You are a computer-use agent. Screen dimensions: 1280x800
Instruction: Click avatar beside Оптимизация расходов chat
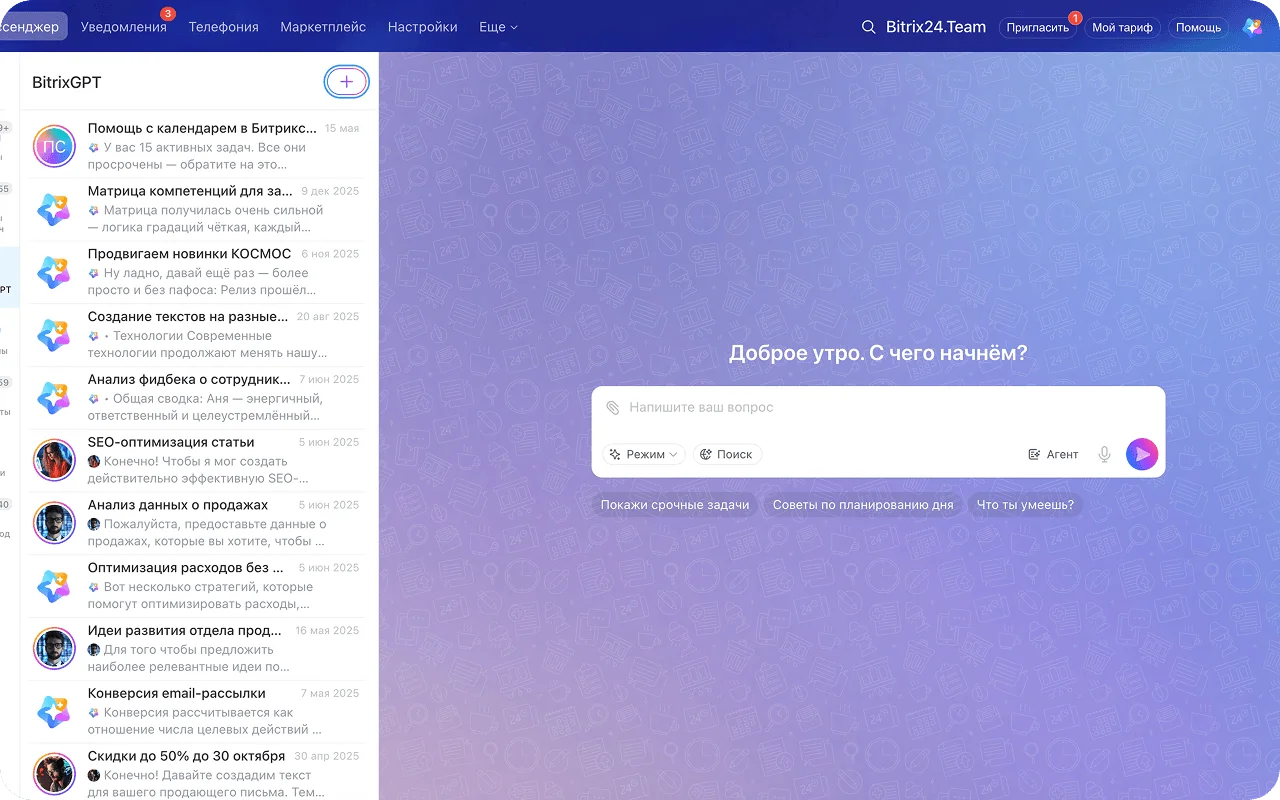pos(54,586)
